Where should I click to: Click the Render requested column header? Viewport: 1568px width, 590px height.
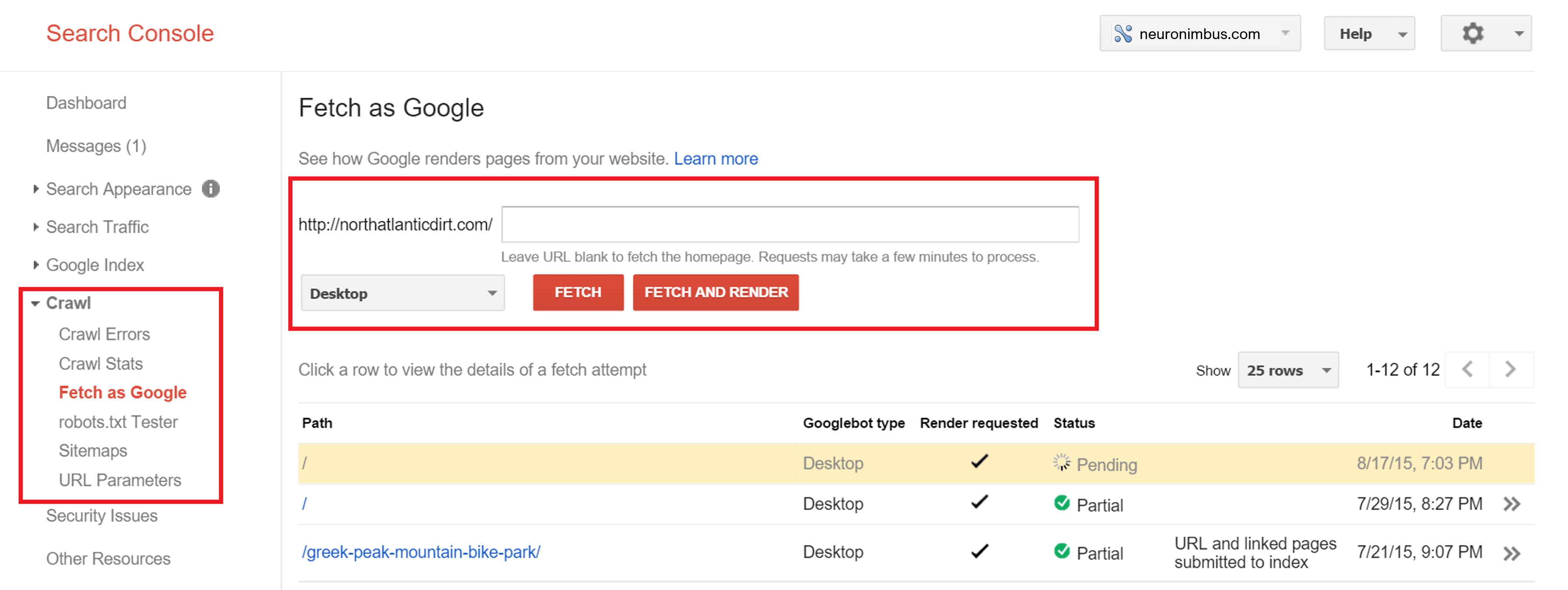pos(979,423)
